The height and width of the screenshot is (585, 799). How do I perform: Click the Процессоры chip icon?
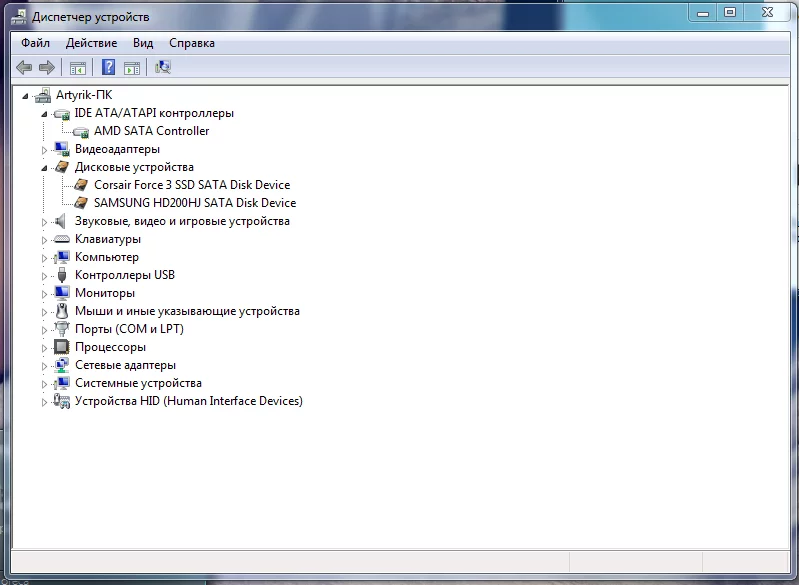click(62, 347)
